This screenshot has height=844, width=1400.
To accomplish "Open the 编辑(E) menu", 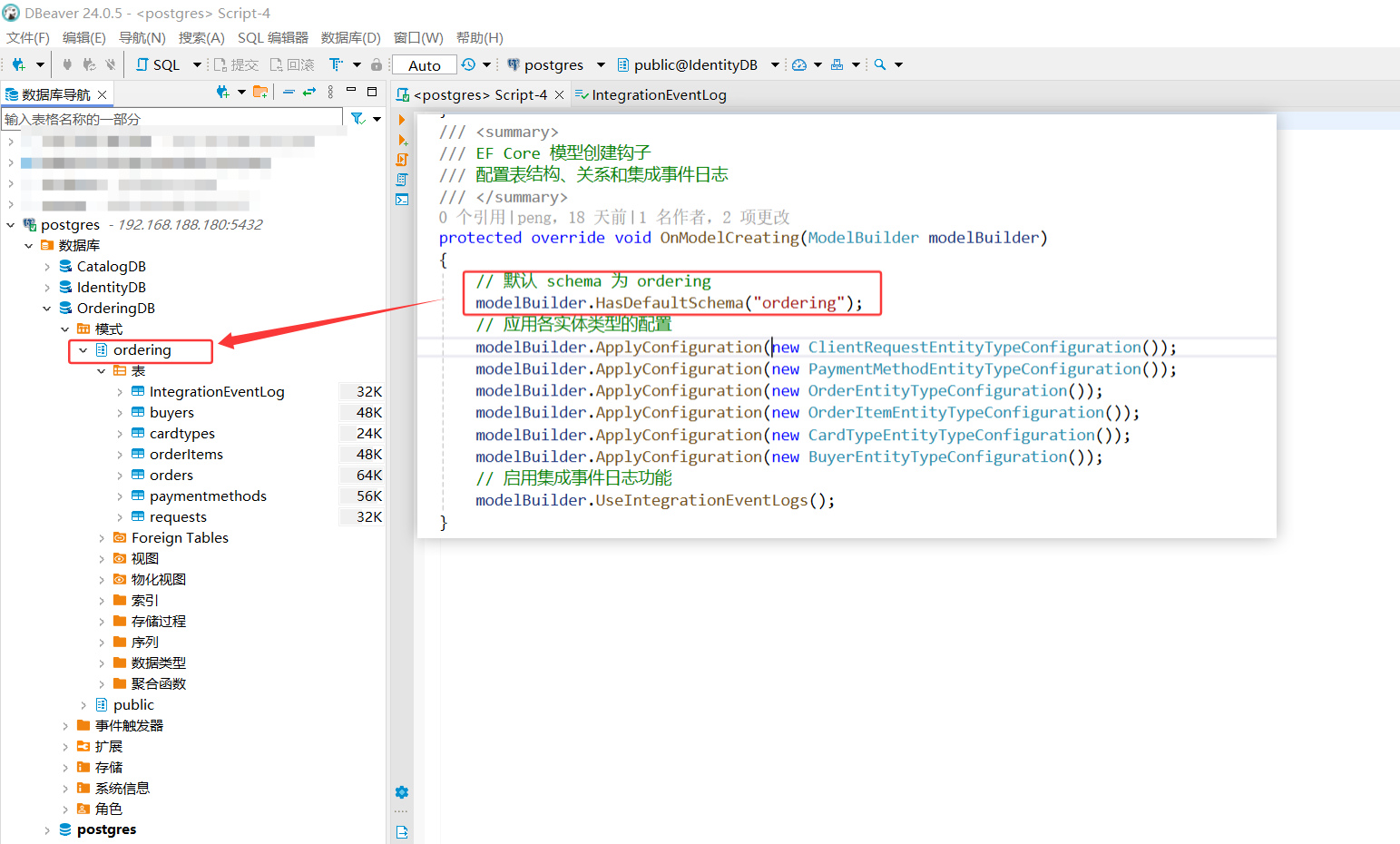I will point(84,37).
